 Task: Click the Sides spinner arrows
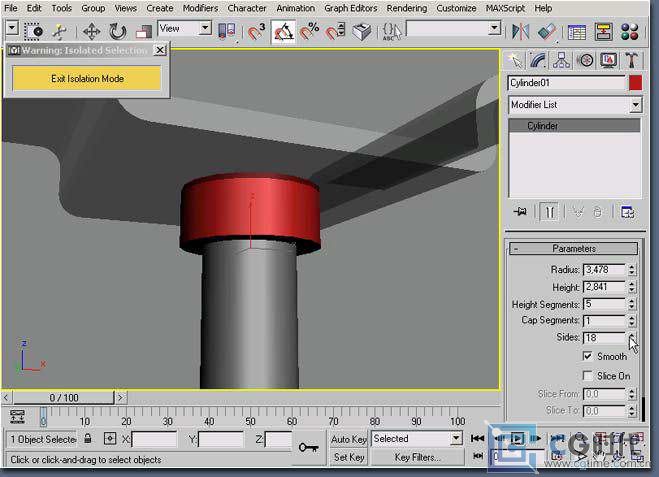pyautogui.click(x=632, y=337)
